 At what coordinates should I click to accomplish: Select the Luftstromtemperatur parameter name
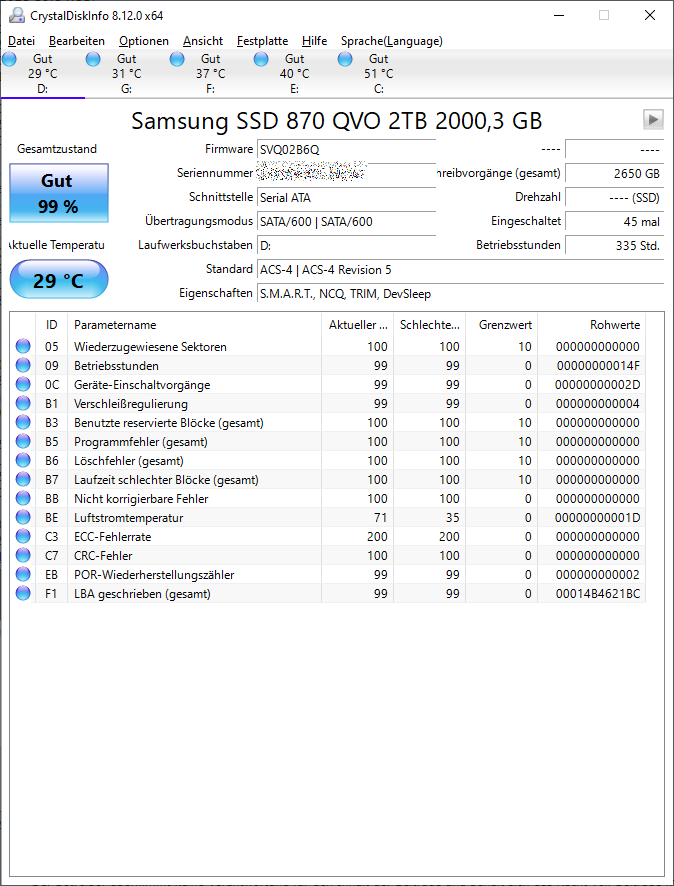tap(129, 518)
